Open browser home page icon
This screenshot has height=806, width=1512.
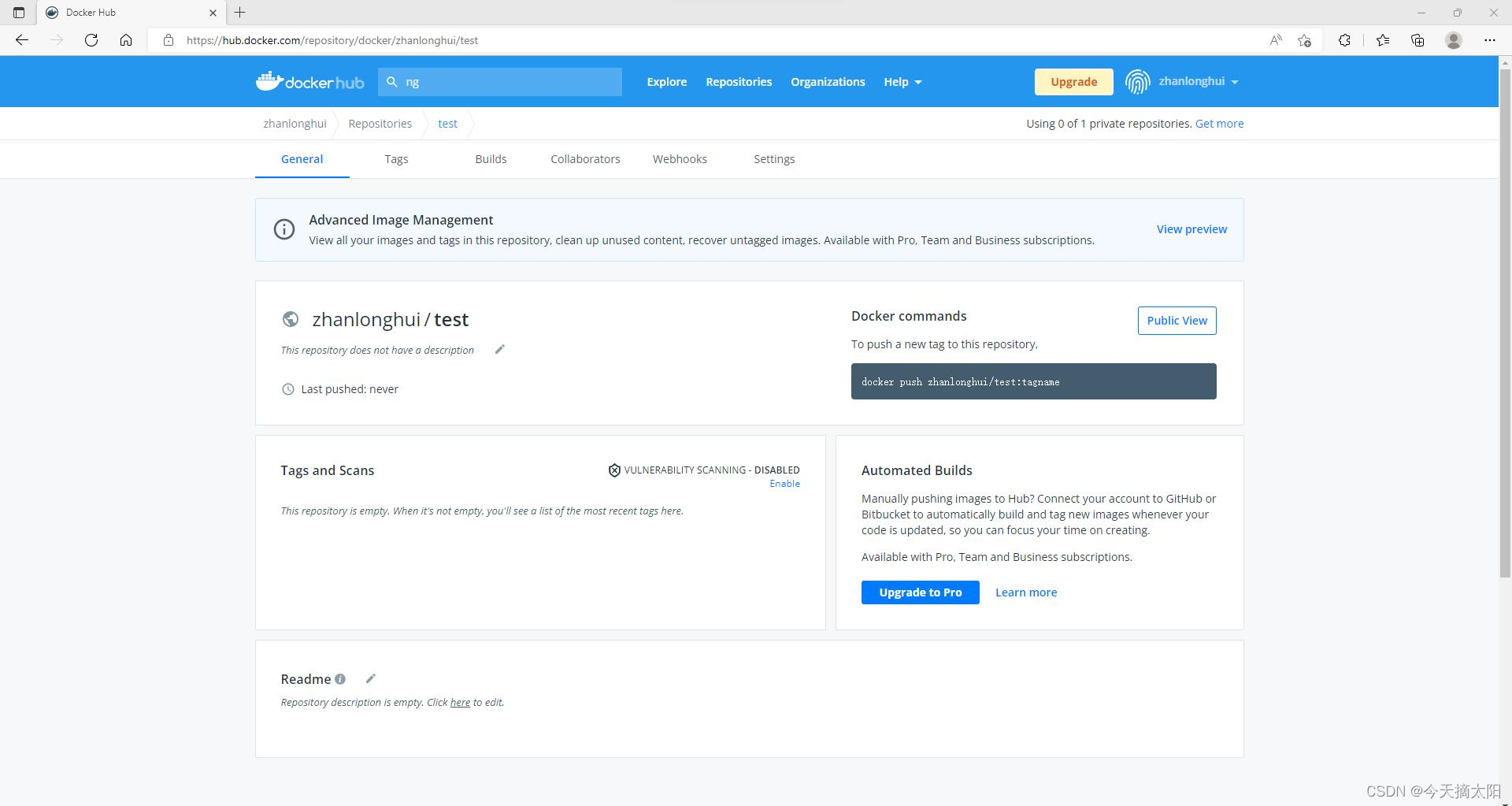[126, 40]
